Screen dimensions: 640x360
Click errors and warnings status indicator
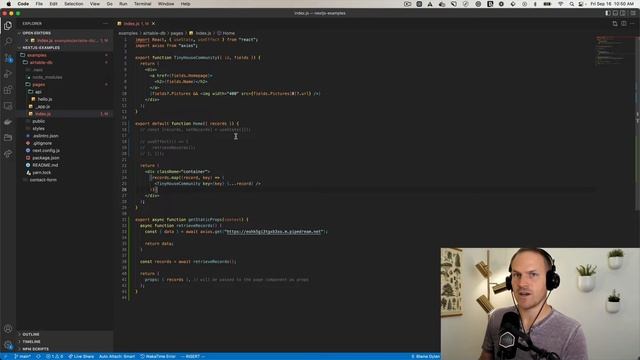tap(55, 356)
